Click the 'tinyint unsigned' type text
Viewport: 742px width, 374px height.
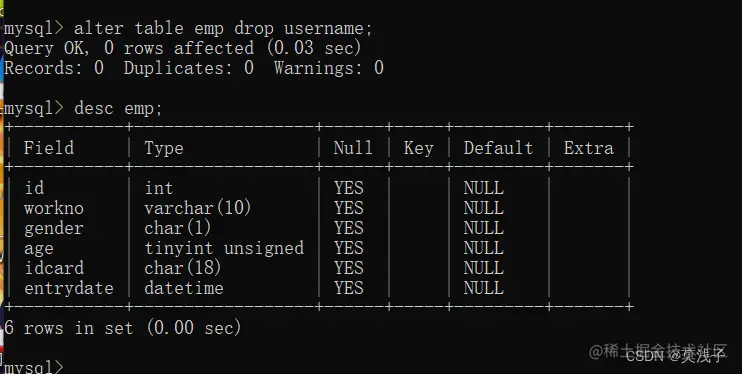pos(224,248)
